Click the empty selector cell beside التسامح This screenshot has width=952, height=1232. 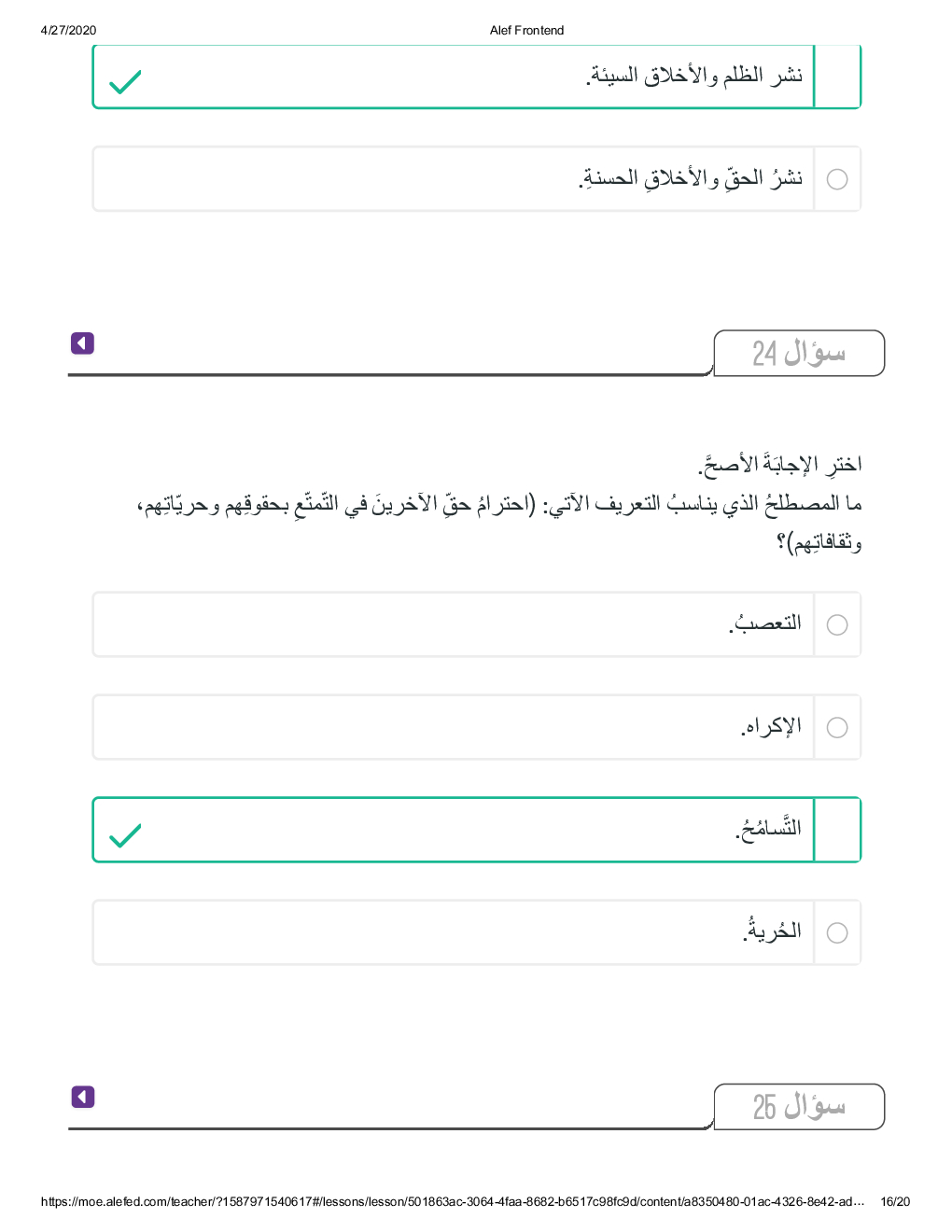click(x=837, y=830)
